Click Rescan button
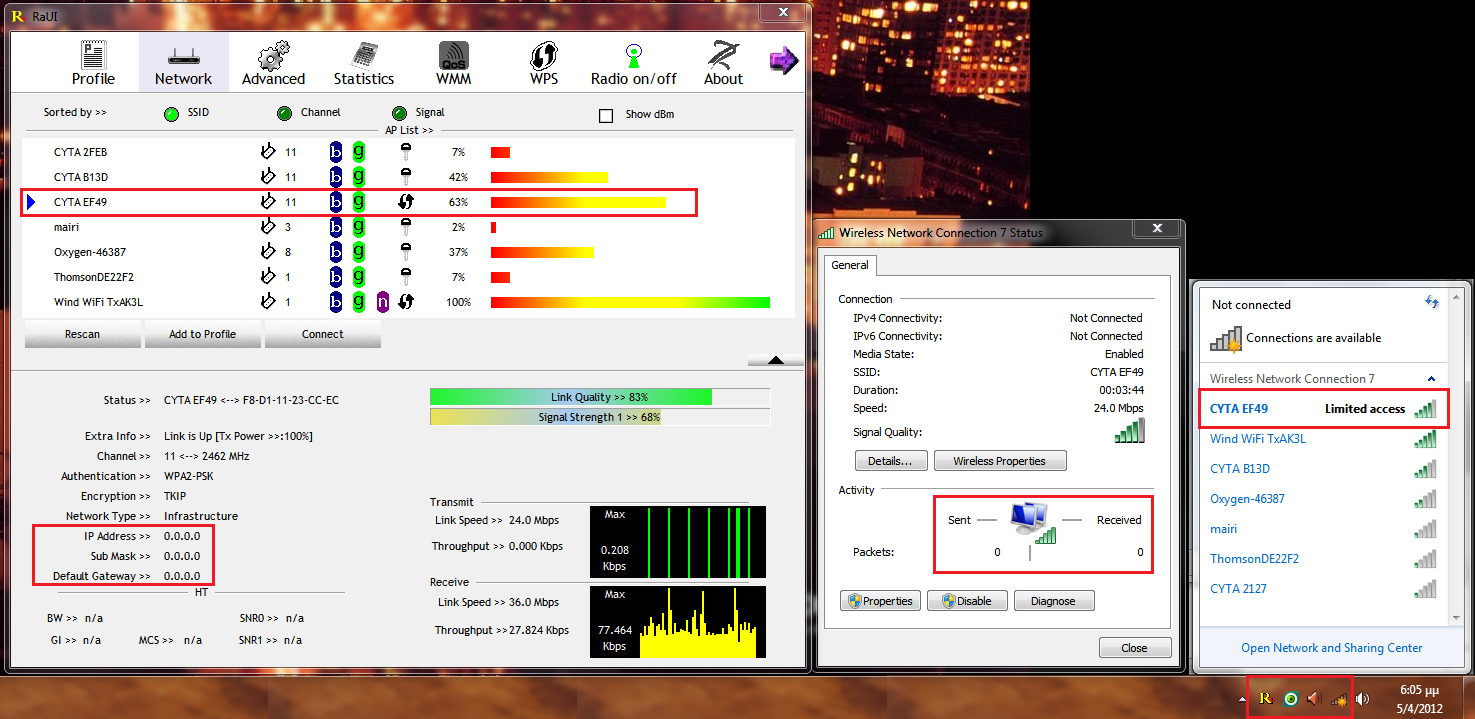 coord(82,334)
